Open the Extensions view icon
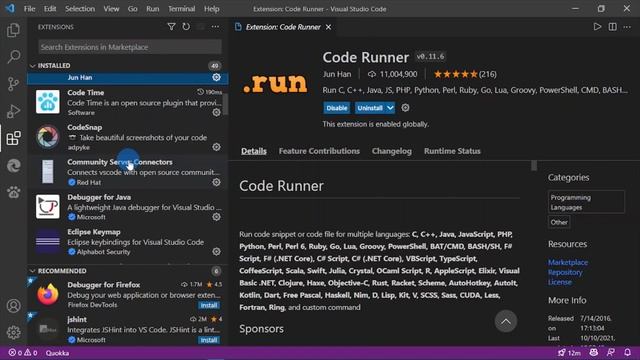This screenshot has height=360, width=640. [13, 138]
